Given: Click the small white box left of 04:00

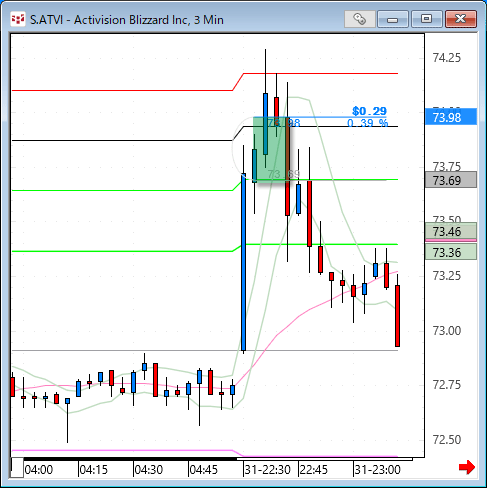Looking at the screenshot, I should tap(17, 468).
